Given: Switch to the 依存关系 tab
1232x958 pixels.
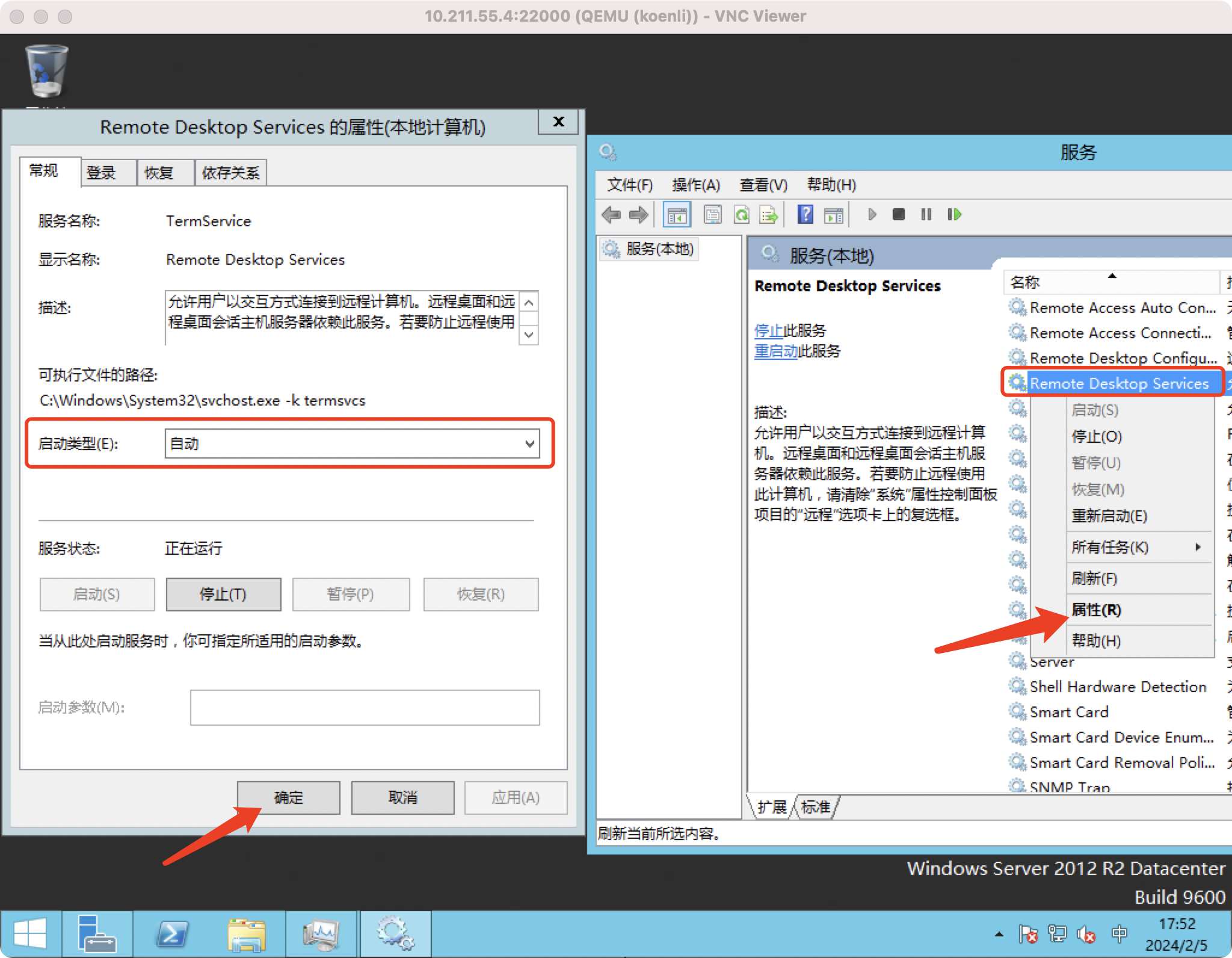Looking at the screenshot, I should (x=230, y=172).
